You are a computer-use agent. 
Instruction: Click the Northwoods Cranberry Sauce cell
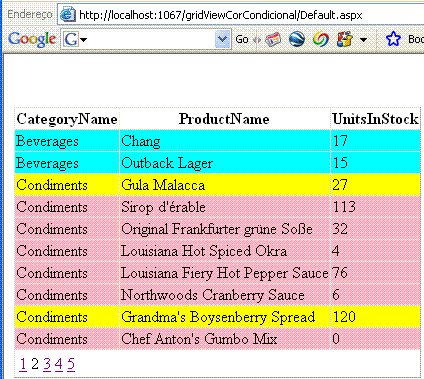tap(225, 295)
